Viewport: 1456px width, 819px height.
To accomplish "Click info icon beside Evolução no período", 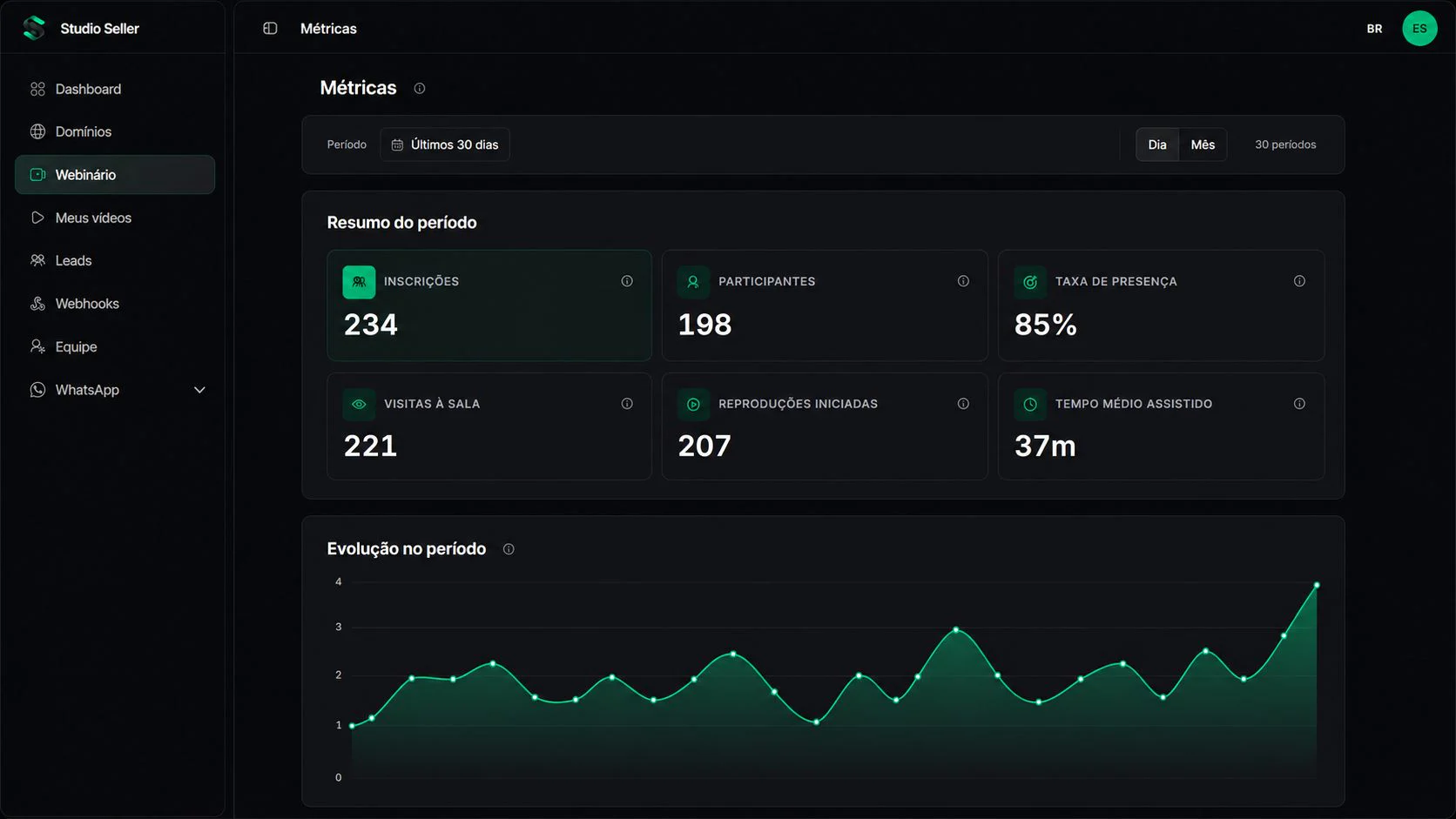I will (509, 549).
